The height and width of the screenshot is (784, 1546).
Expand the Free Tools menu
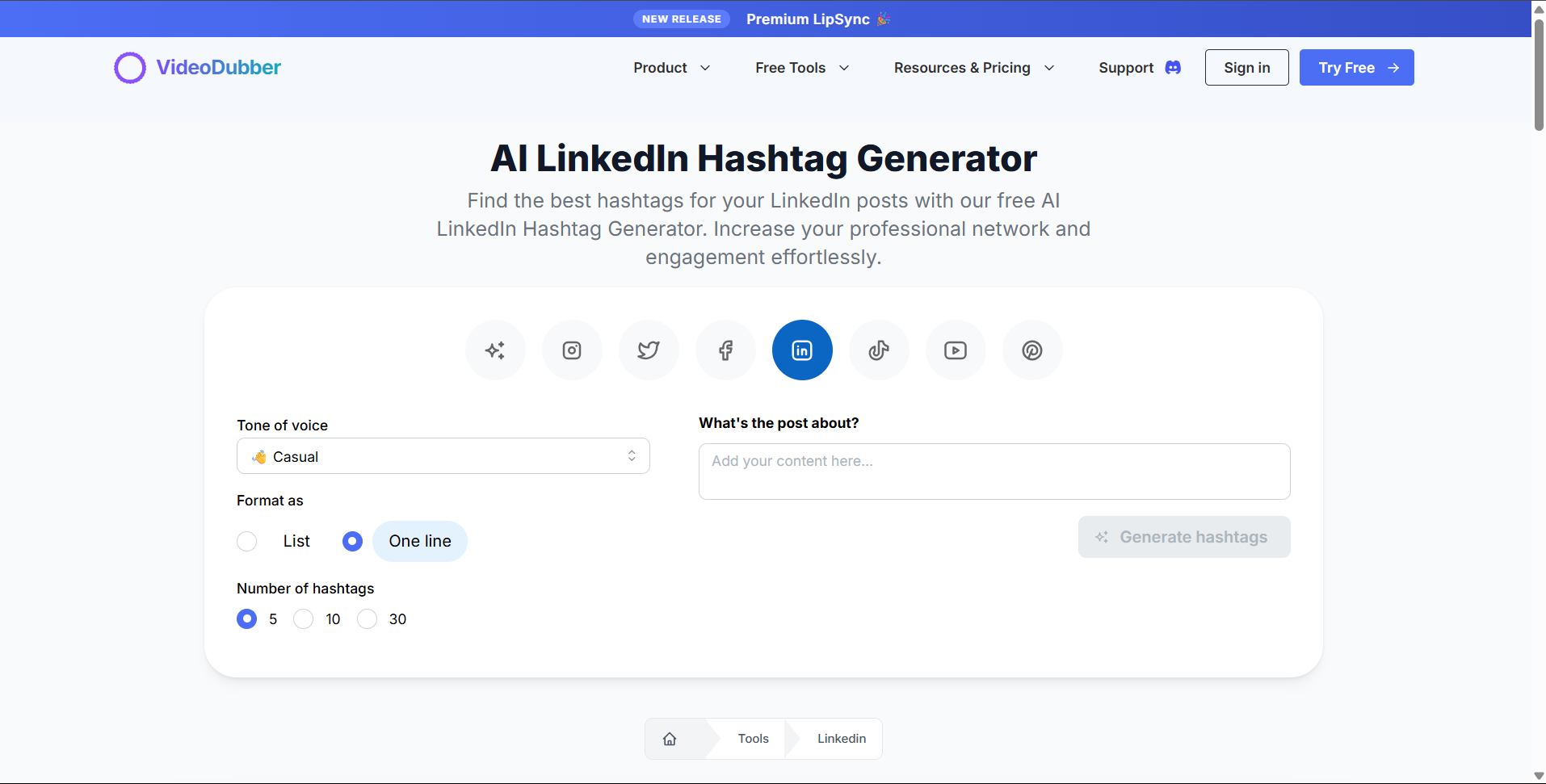(802, 68)
